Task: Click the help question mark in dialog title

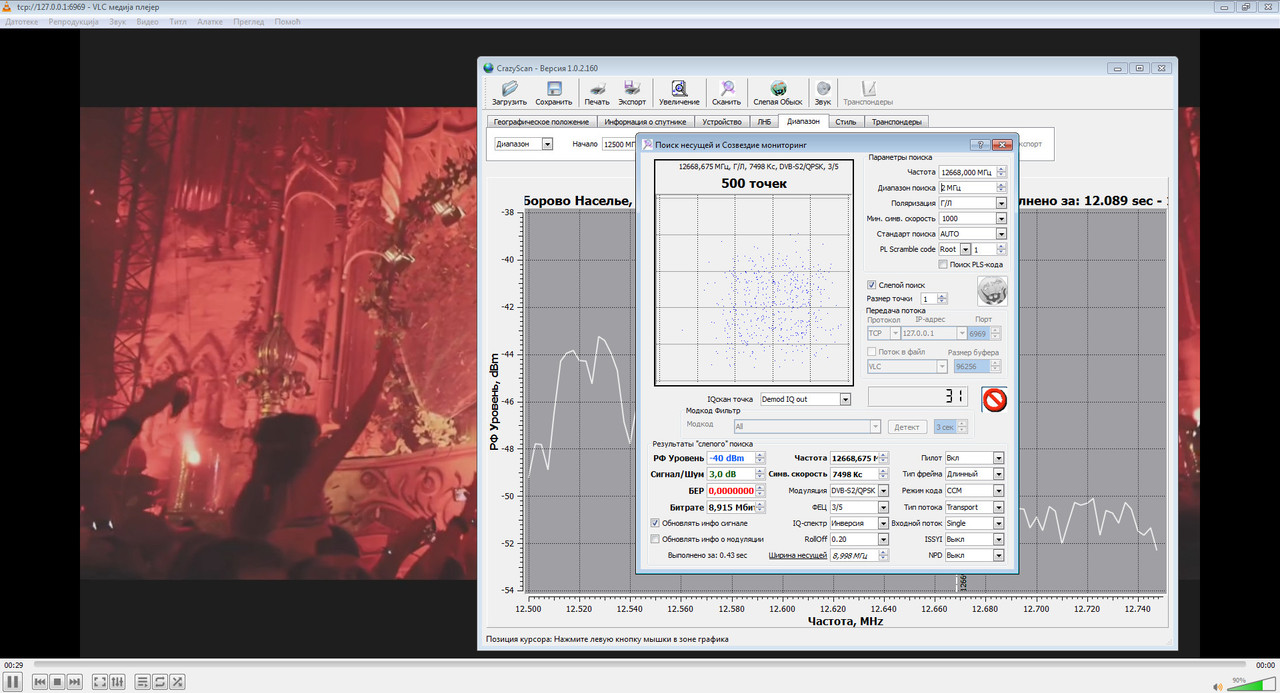Action: [981, 145]
